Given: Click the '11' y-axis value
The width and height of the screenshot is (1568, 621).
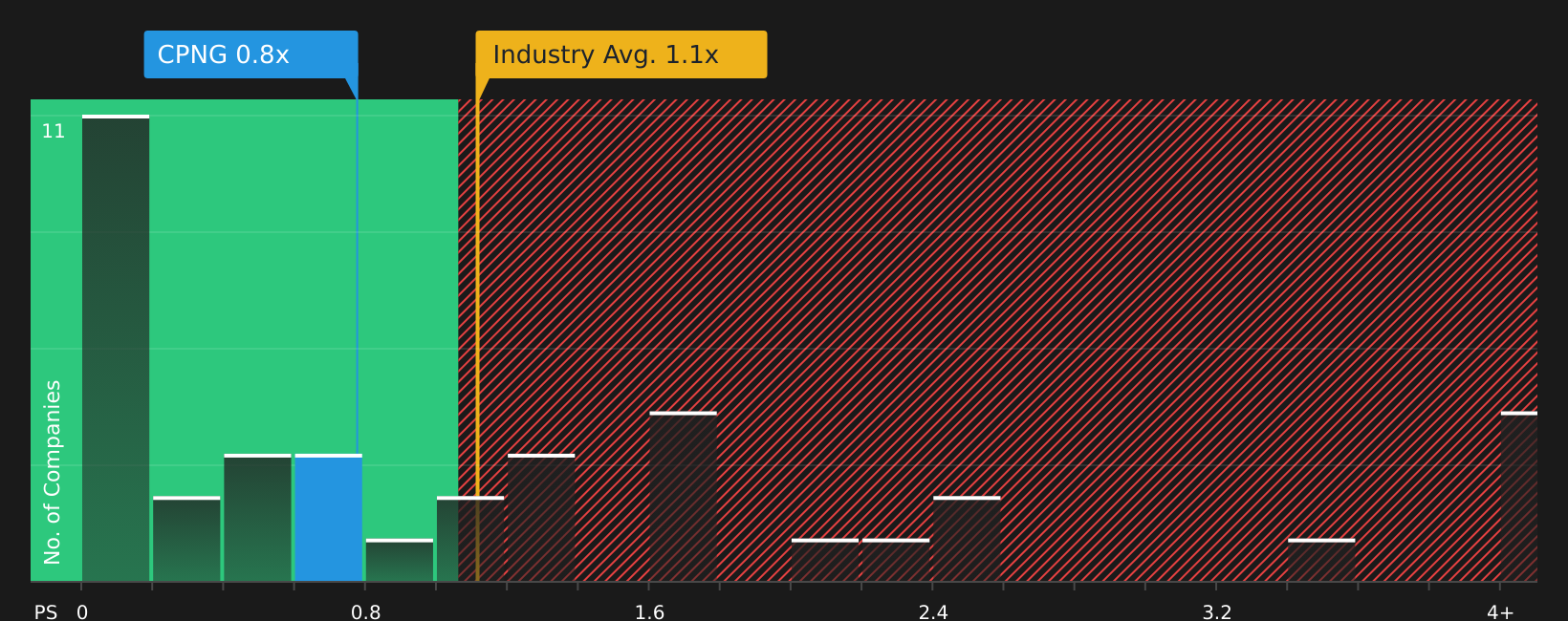Looking at the screenshot, I should [x=54, y=131].
